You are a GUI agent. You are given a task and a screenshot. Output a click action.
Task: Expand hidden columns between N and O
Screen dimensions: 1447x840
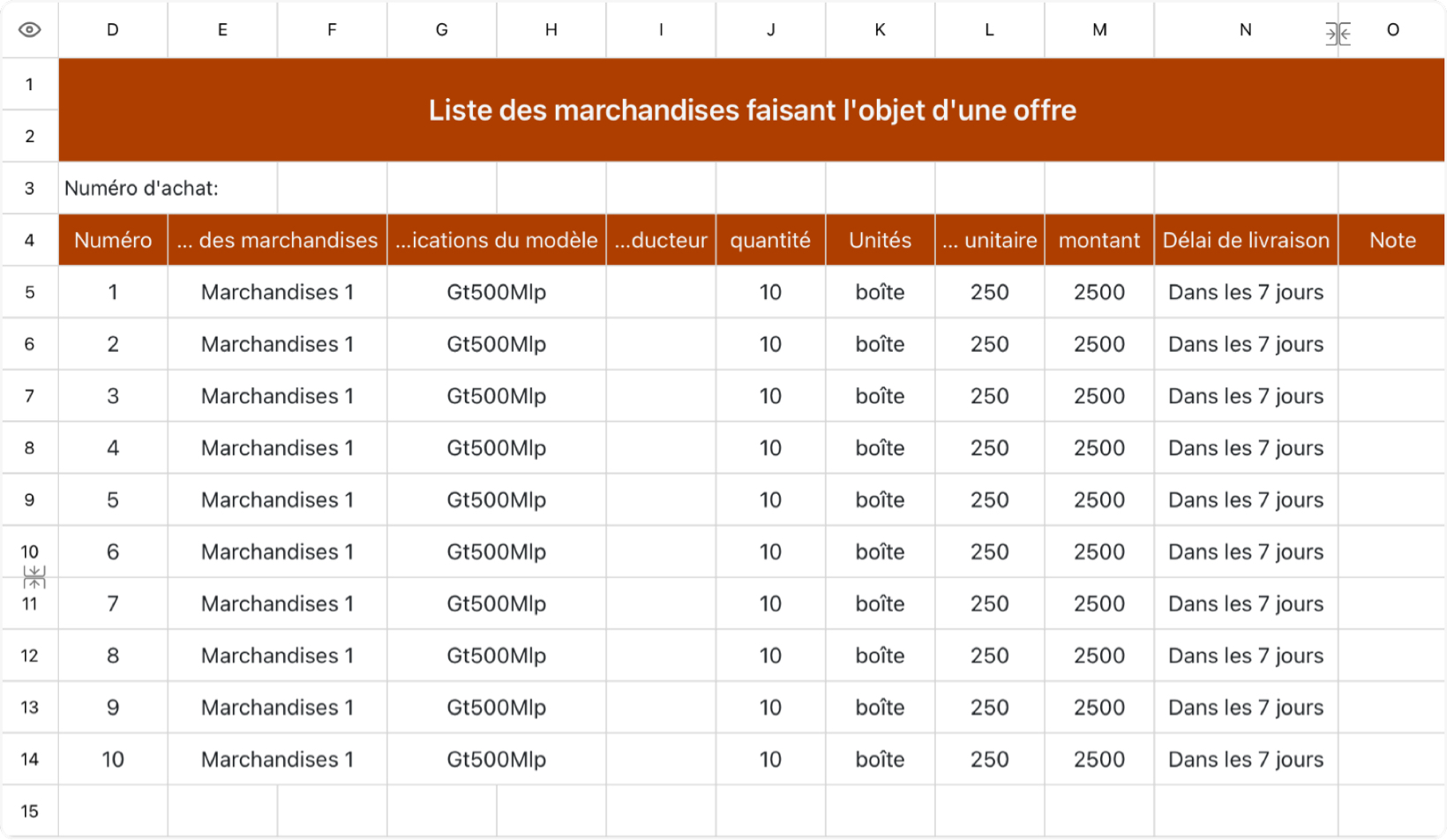[1338, 34]
